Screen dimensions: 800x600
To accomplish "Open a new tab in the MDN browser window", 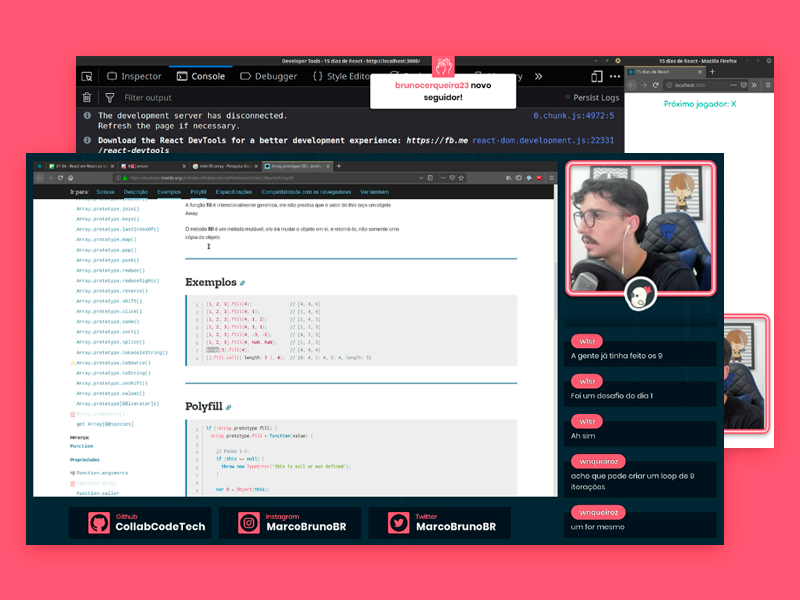I will [x=339, y=166].
